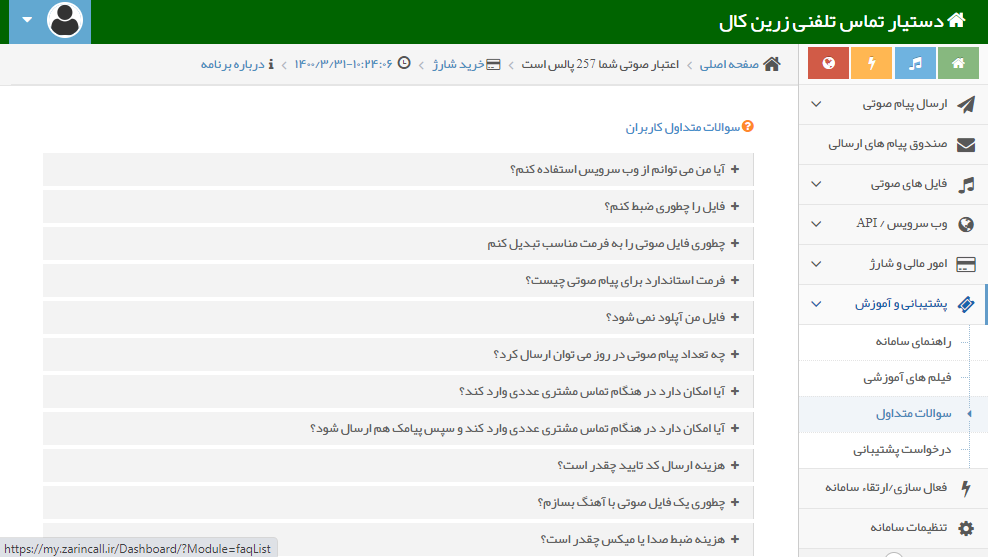
Task: Expand FAQ فرمت استاندارد برای پیام صوتی چیست؟
Action: coord(398,280)
